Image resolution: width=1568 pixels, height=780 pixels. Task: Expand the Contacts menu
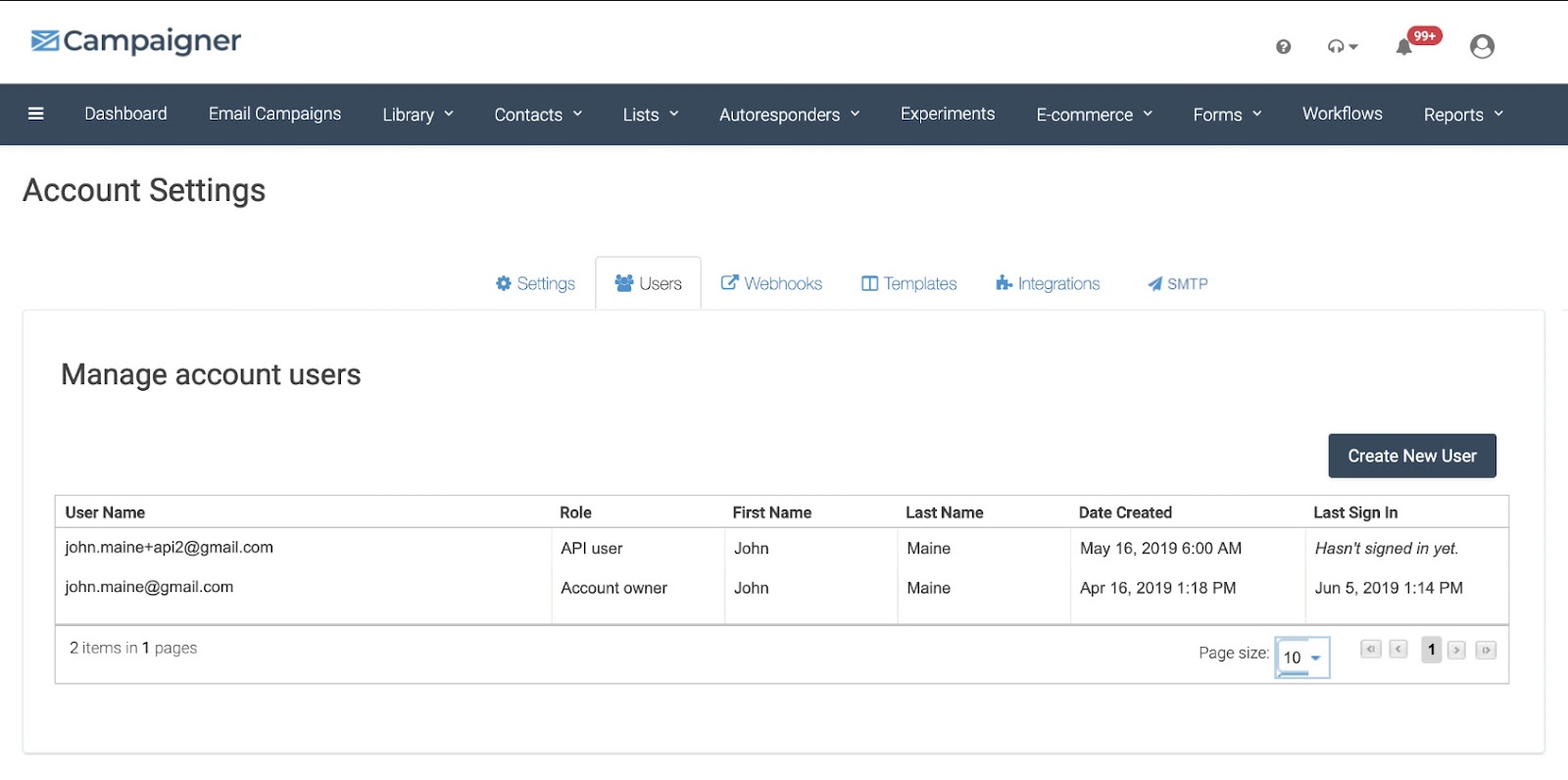pyautogui.click(x=538, y=115)
